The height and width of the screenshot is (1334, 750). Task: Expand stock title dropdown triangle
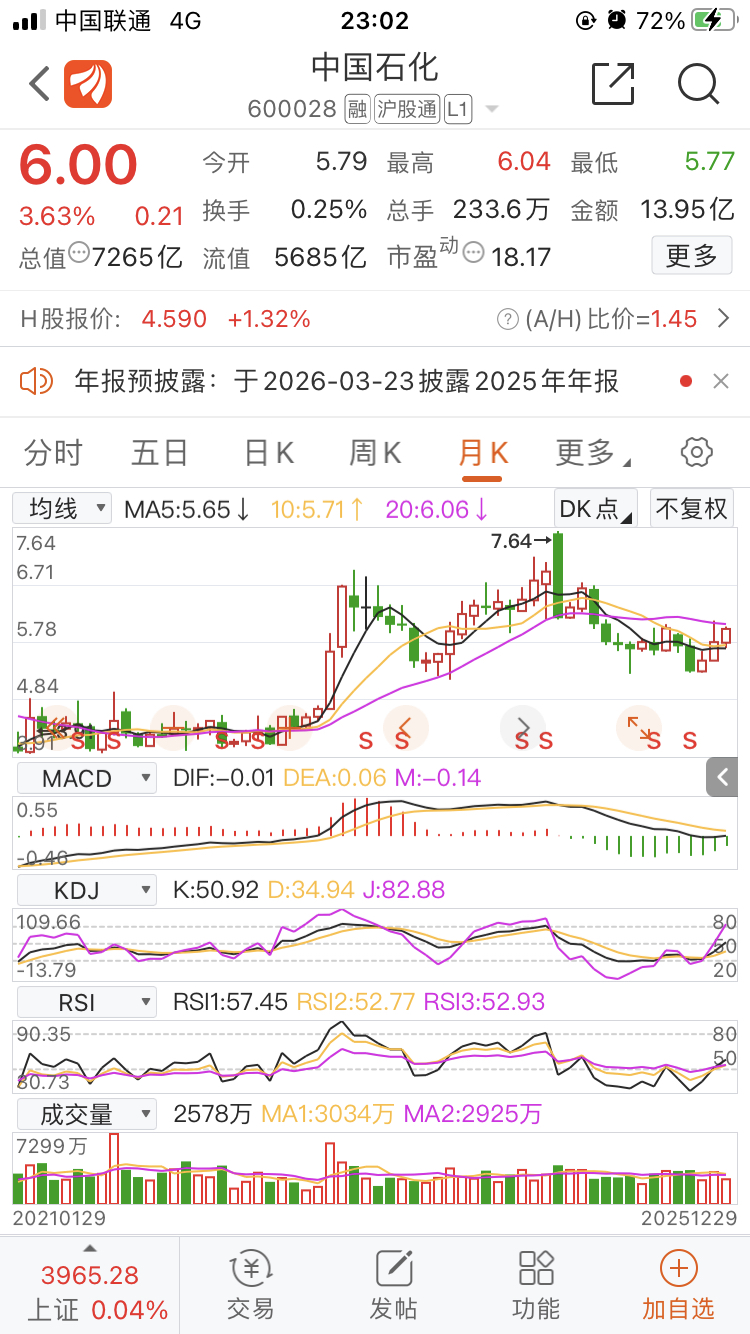pos(491,110)
